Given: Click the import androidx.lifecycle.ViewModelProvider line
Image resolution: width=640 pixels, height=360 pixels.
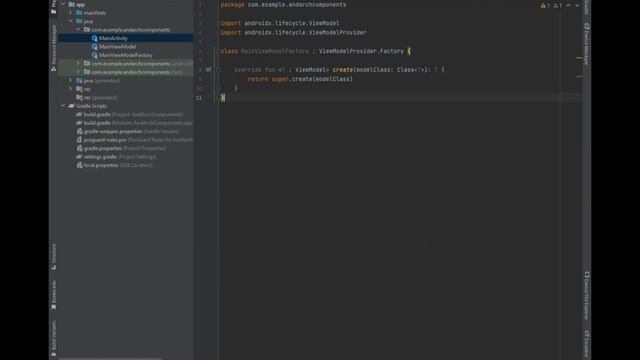Looking at the screenshot, I should pyautogui.click(x=293, y=33).
